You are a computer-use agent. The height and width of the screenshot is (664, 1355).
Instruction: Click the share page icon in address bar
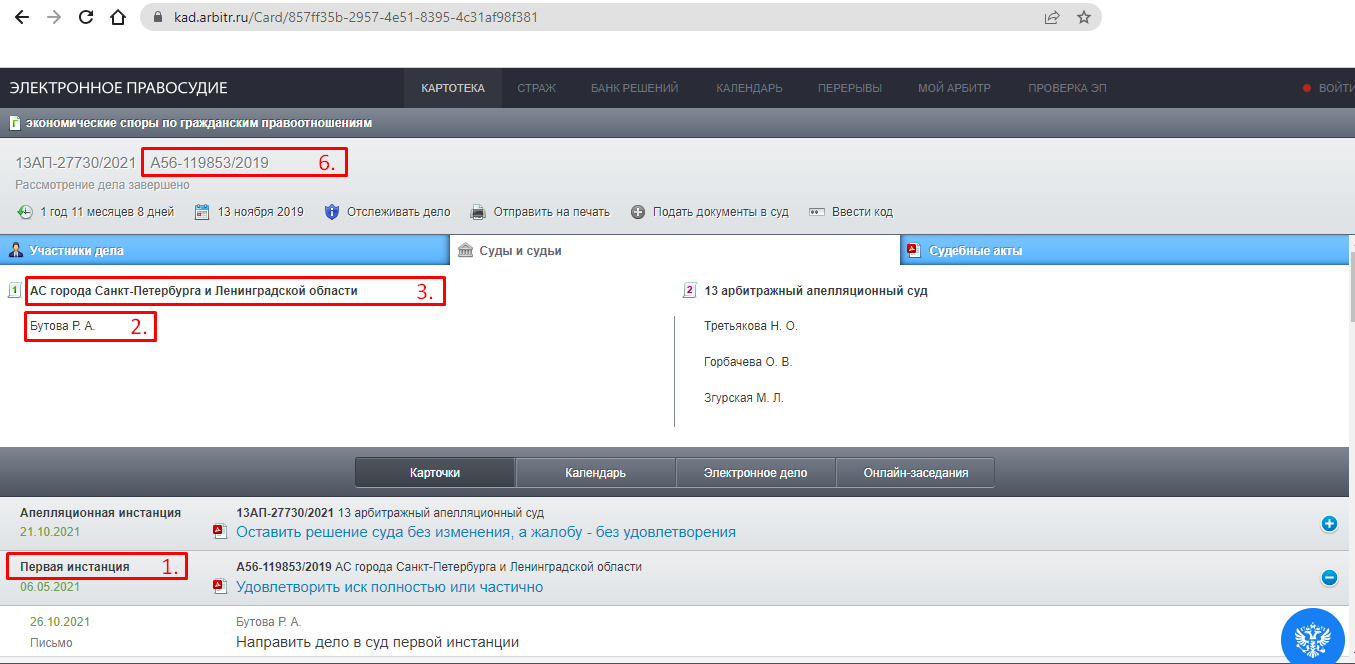pyautogui.click(x=1052, y=17)
